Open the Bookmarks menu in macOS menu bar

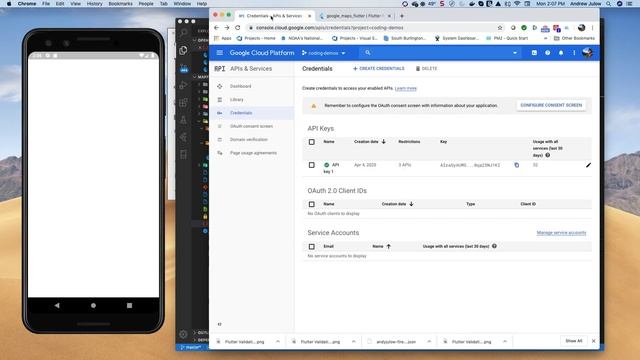coord(120,4)
